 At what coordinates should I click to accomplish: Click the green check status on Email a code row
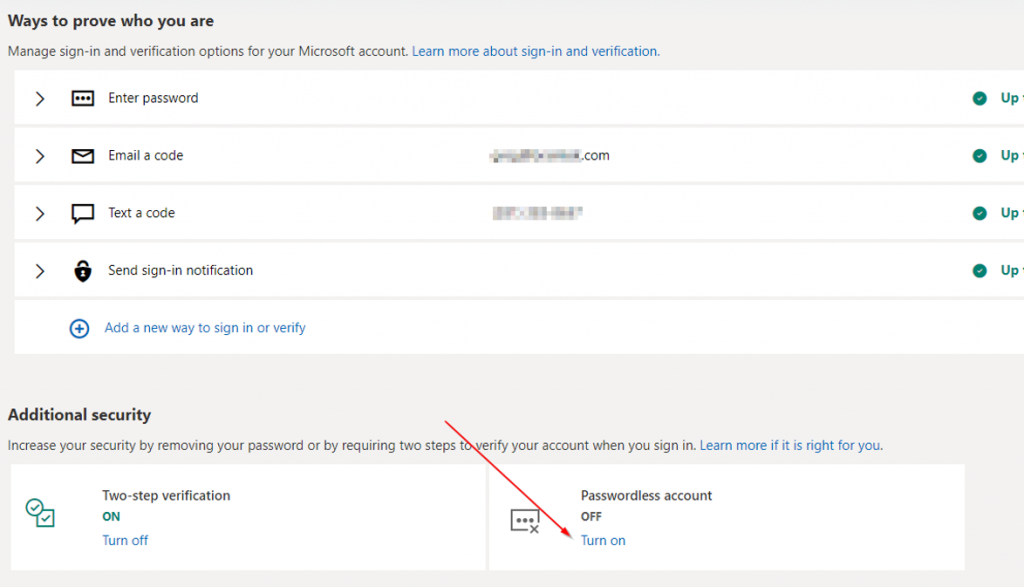pos(979,156)
